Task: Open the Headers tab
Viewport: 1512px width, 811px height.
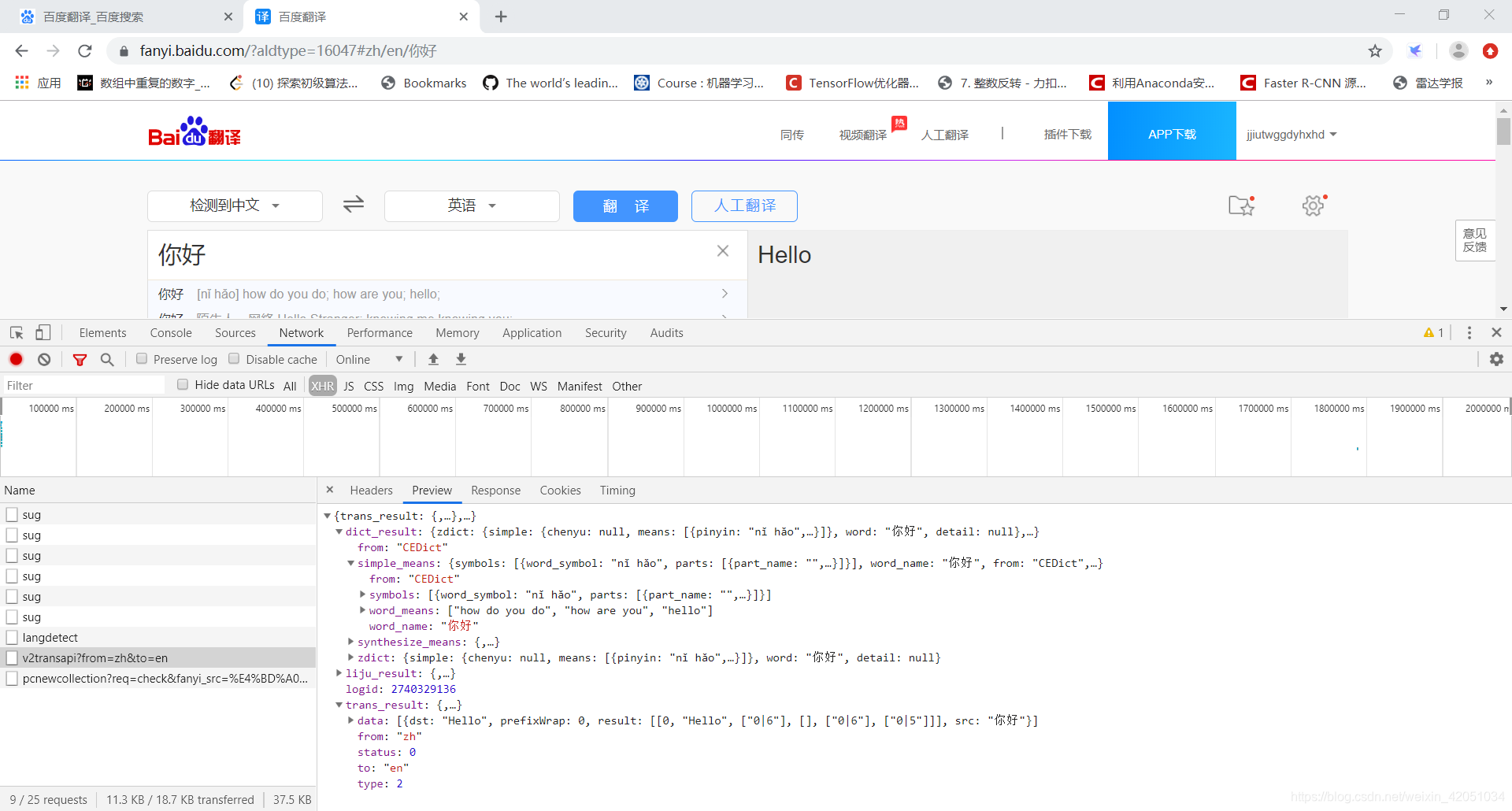Action: (371, 490)
